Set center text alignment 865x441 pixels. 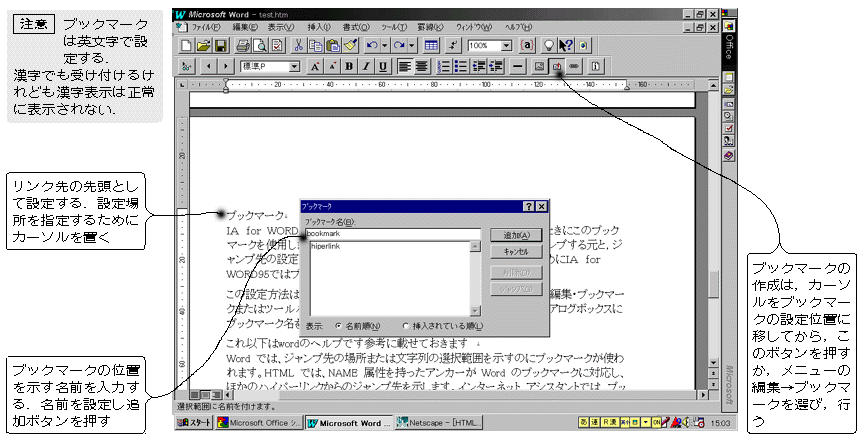coord(421,67)
